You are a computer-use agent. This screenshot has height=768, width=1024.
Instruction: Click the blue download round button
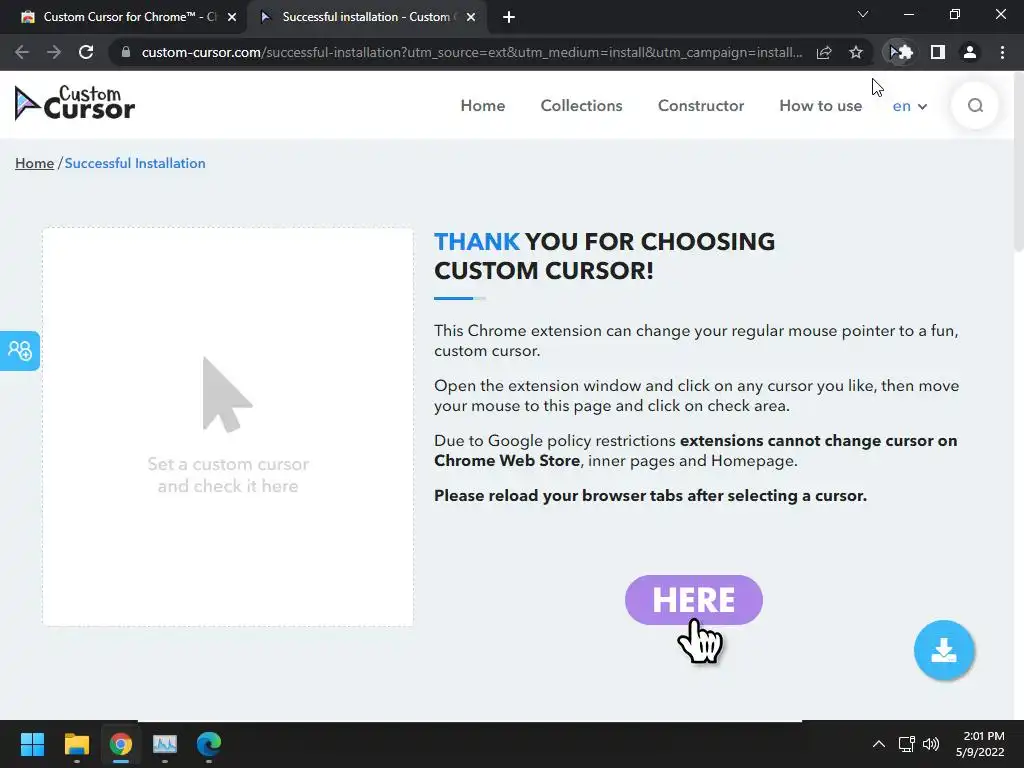tap(944, 650)
